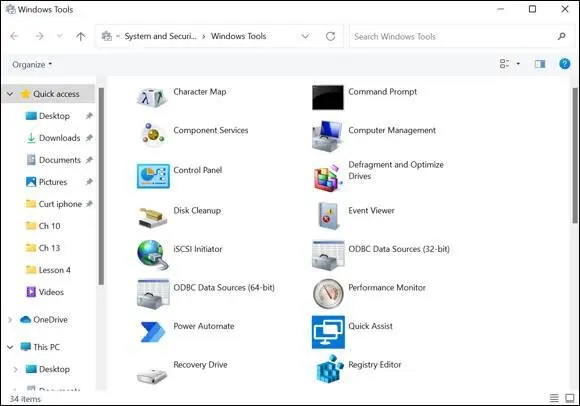Viewport: 580px width, 406px height.
Task: Open the Ch 10 folder
Action: coord(43,226)
